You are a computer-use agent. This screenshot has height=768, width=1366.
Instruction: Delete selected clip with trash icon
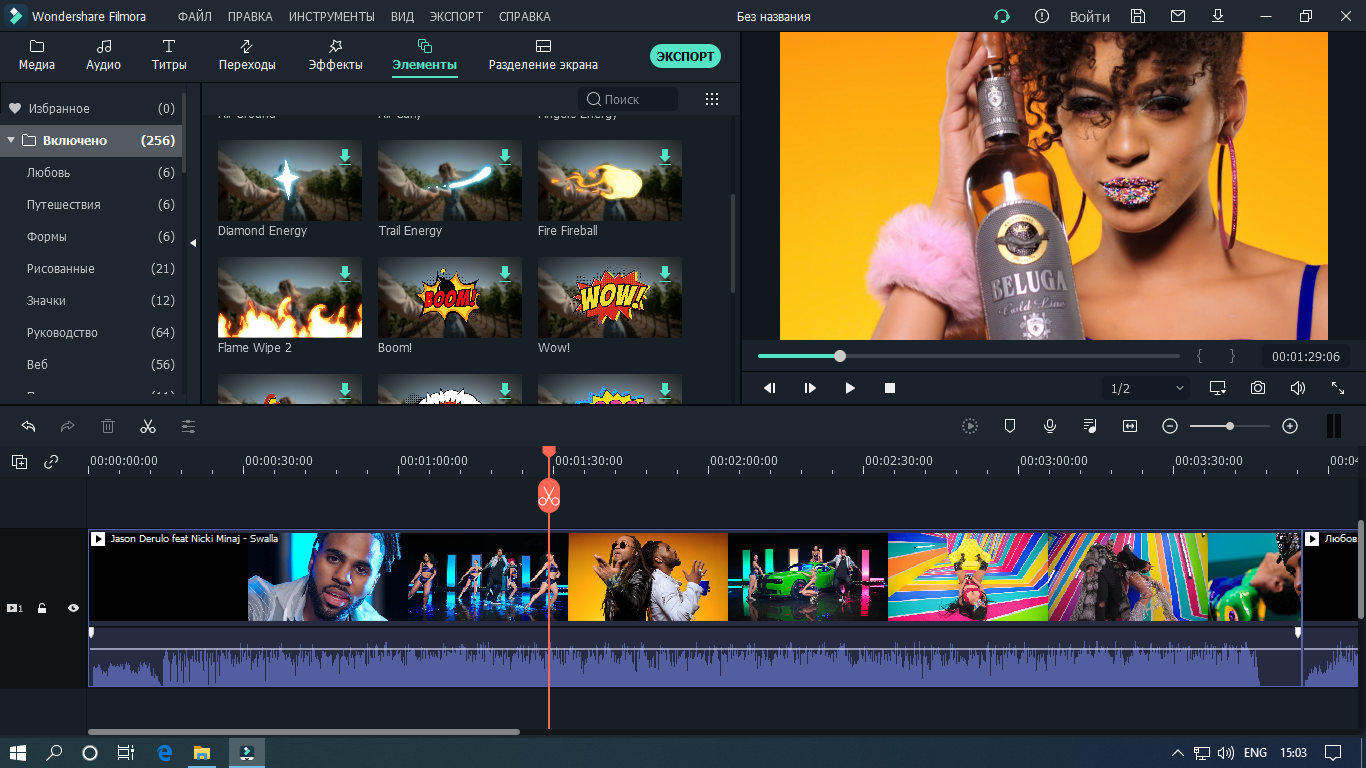tap(108, 426)
